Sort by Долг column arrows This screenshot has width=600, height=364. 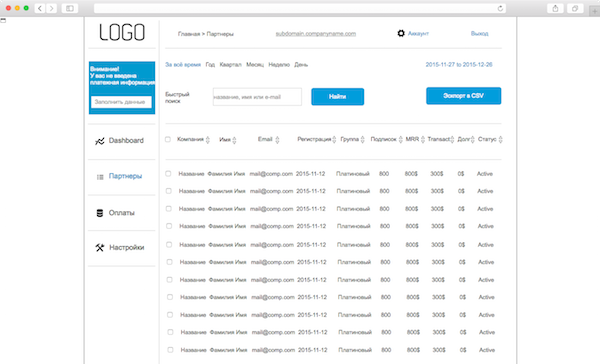click(473, 140)
